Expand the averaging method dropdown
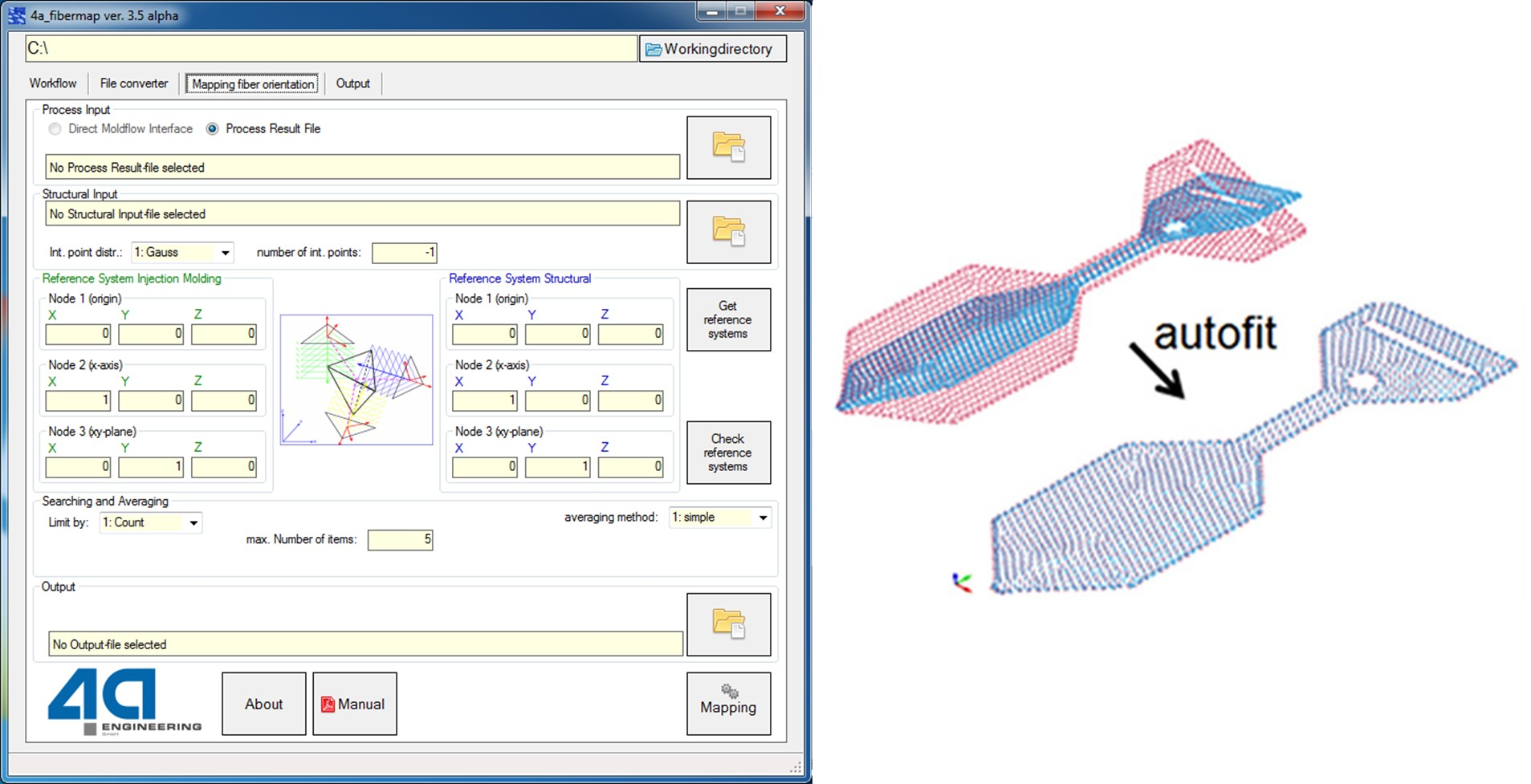 [x=762, y=518]
